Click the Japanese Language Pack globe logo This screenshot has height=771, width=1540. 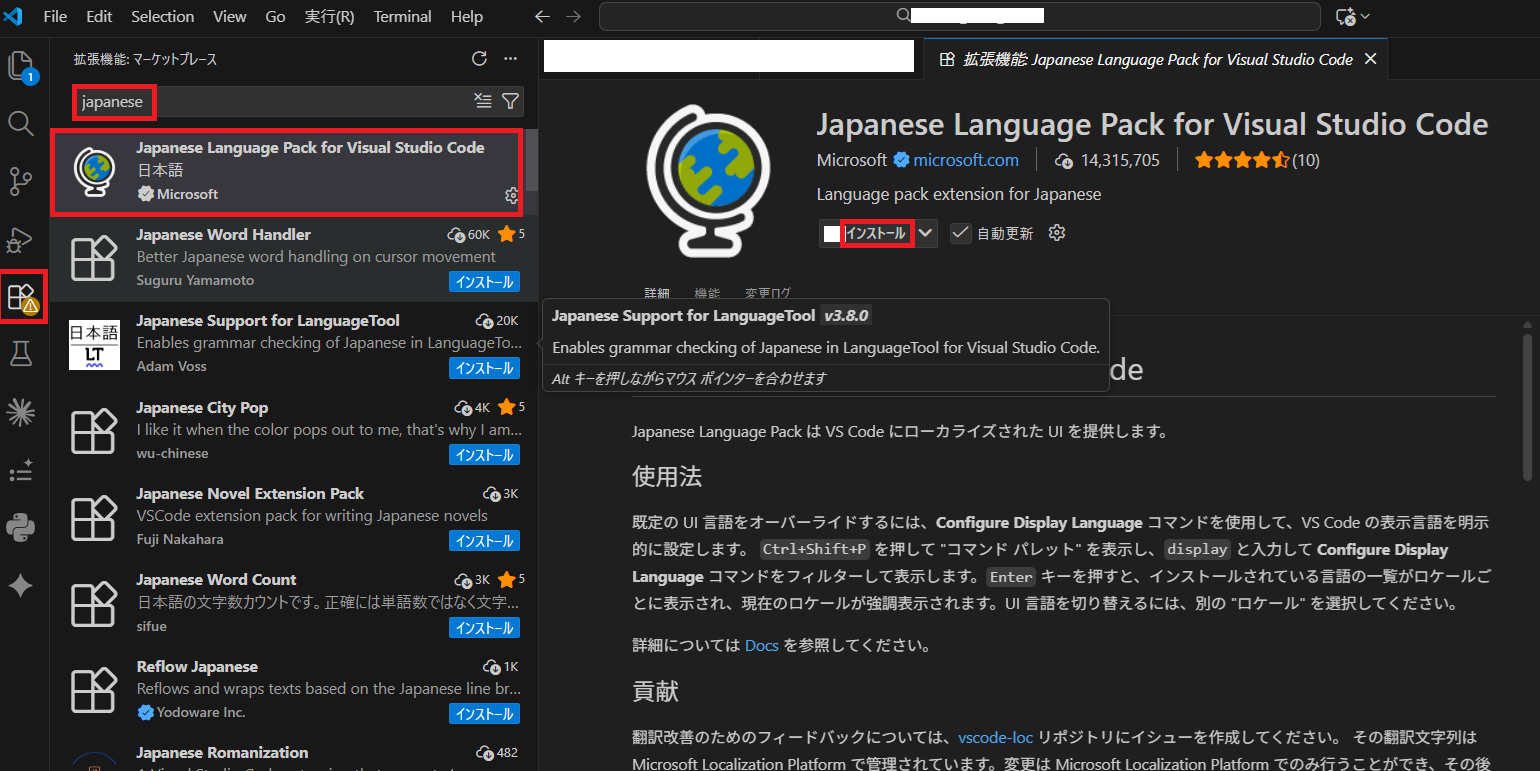coord(707,183)
